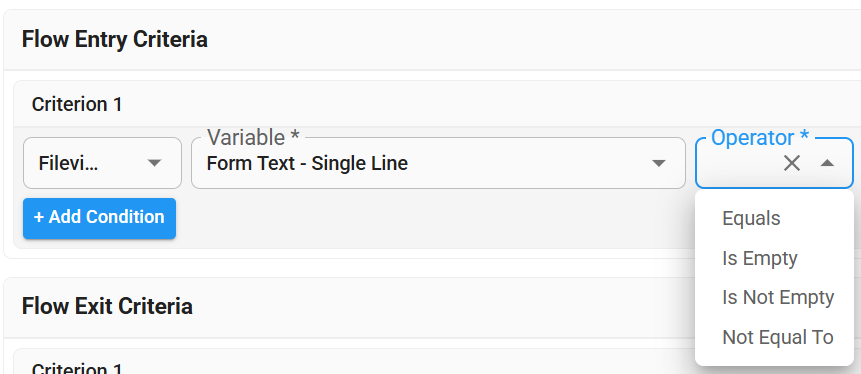
Task: Open the Filevi... source dropdown
Action: (x=102, y=163)
